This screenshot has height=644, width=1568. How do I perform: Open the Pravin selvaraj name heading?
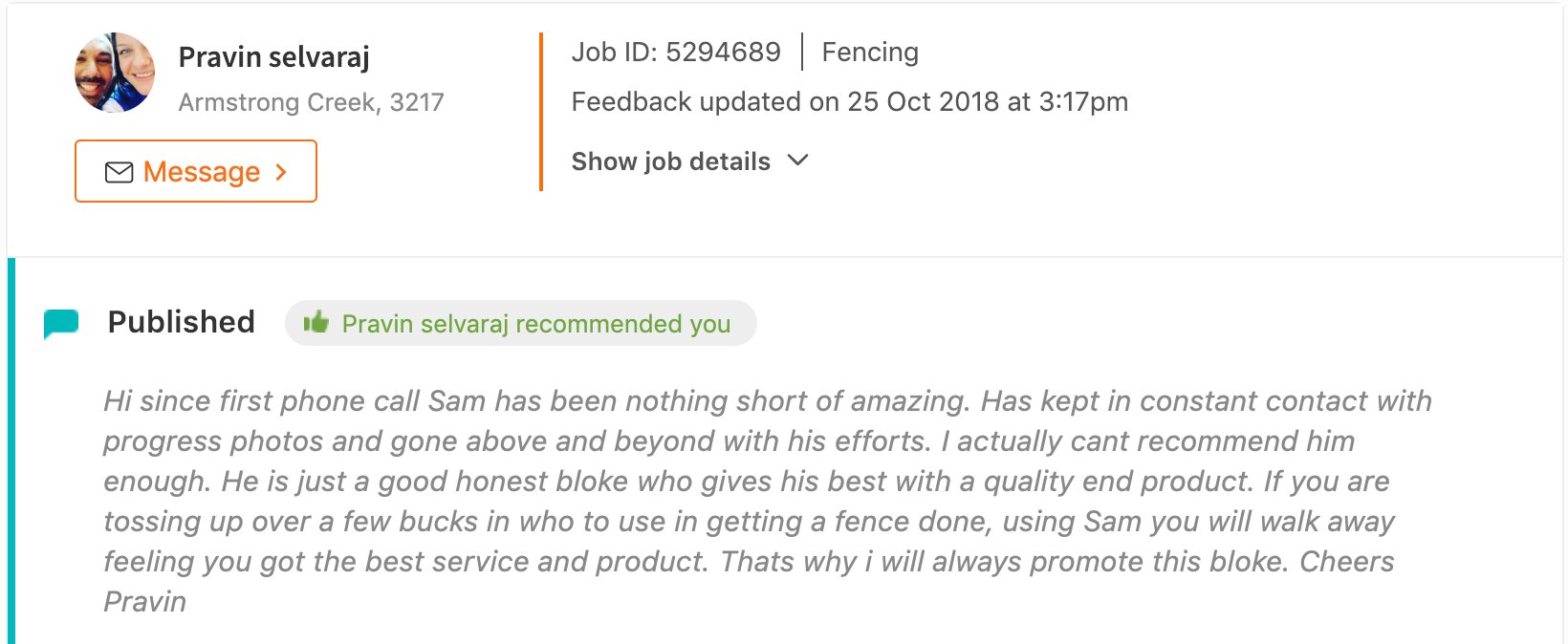pos(273,57)
